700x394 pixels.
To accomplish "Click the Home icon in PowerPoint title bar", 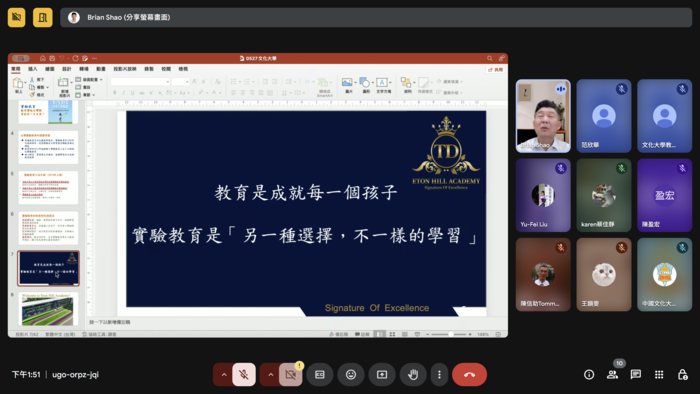I will coord(42,58).
